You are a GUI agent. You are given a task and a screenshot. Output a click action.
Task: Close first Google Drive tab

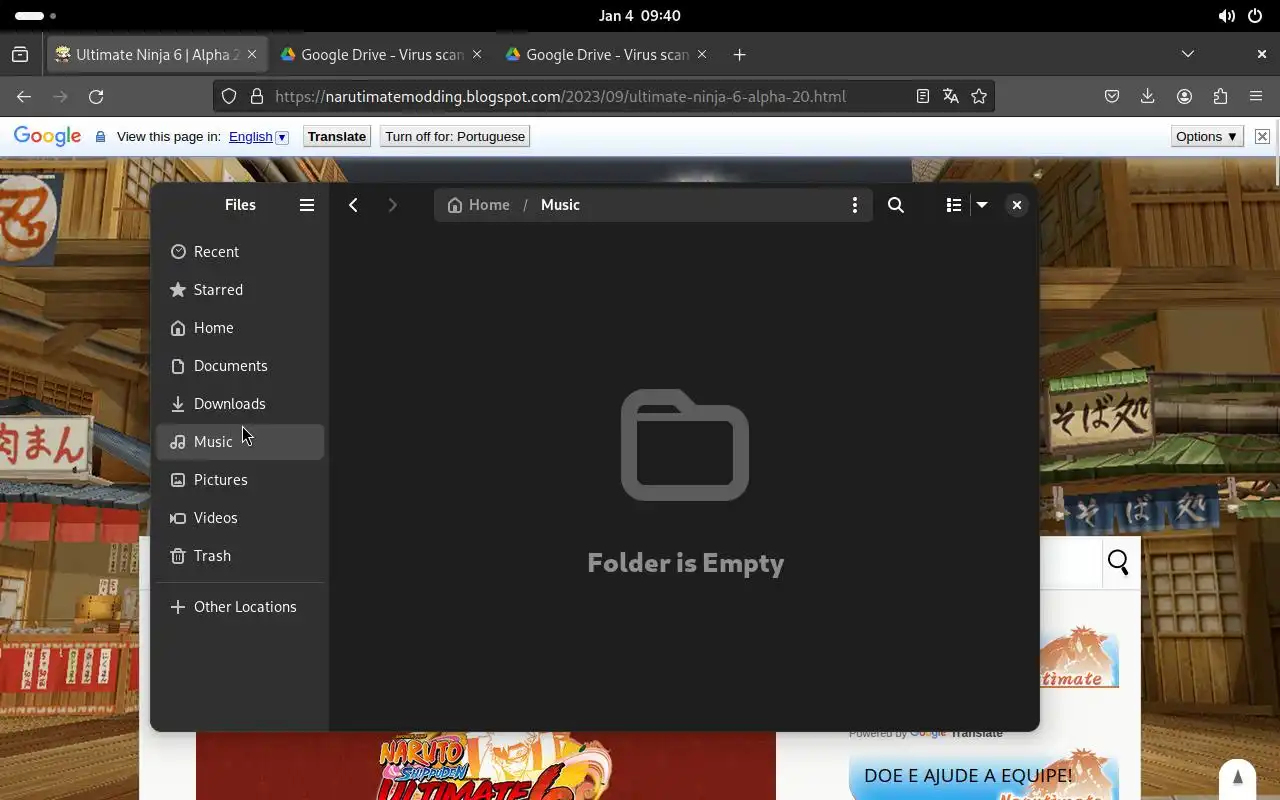tap(477, 55)
